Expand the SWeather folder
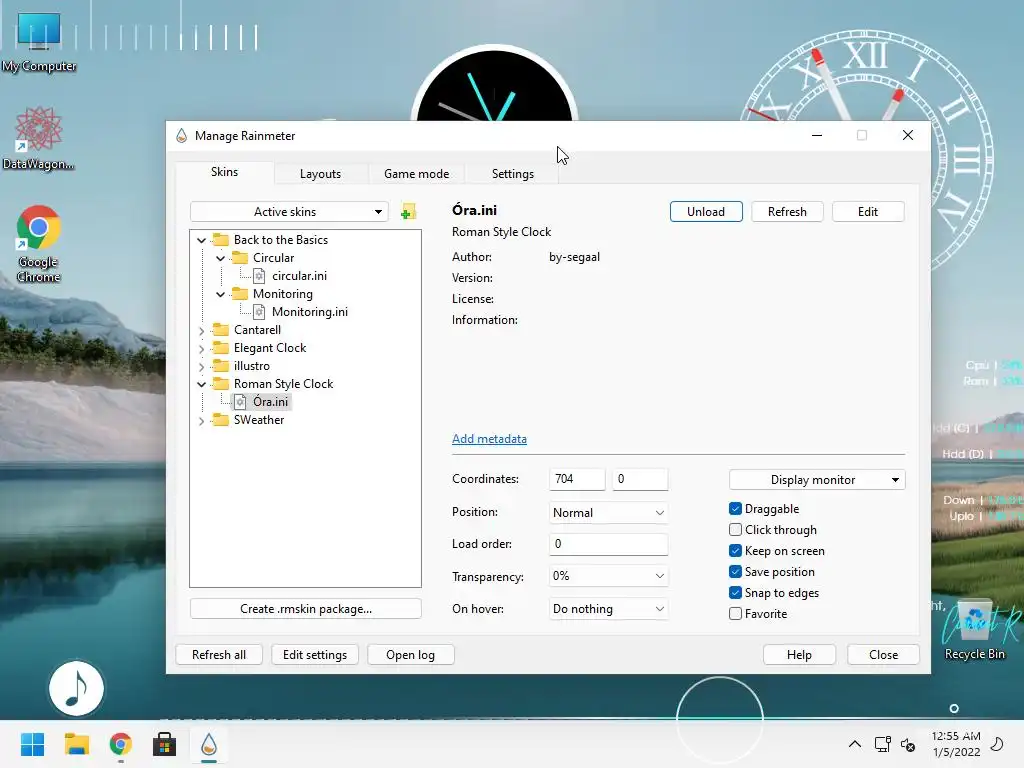 [x=201, y=421]
